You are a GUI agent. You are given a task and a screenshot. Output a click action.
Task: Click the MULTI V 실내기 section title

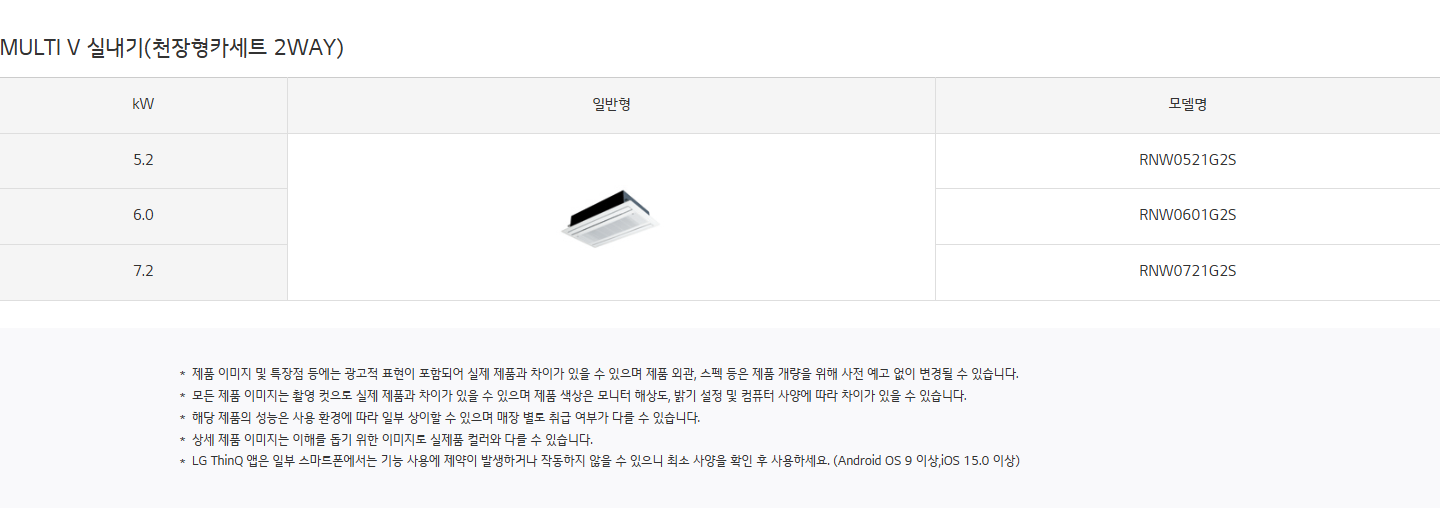[172, 47]
